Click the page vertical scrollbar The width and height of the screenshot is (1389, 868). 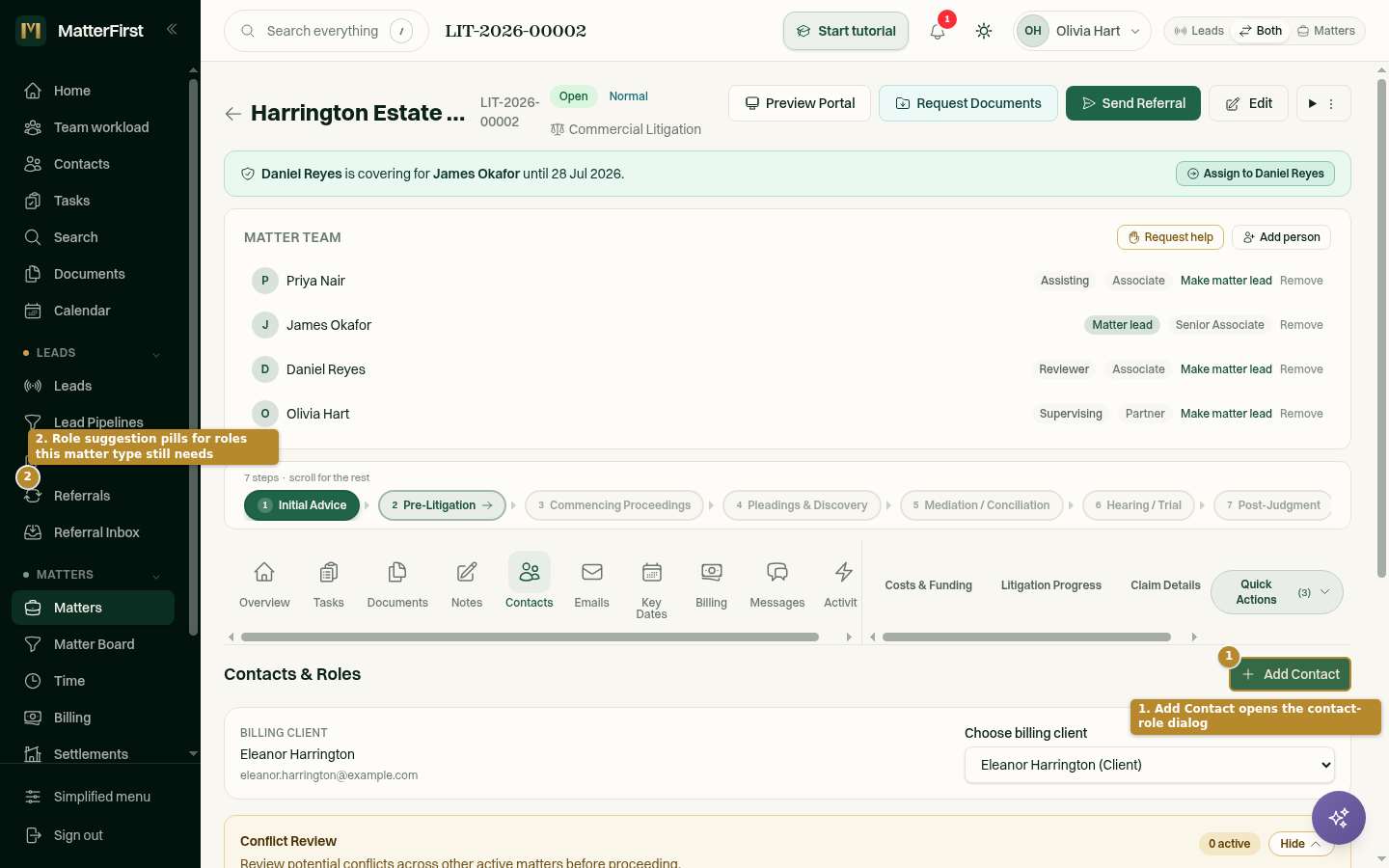(x=1381, y=328)
